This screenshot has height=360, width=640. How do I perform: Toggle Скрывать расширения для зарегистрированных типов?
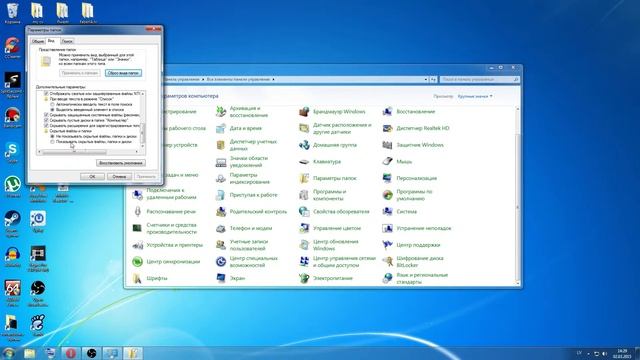tap(46, 126)
